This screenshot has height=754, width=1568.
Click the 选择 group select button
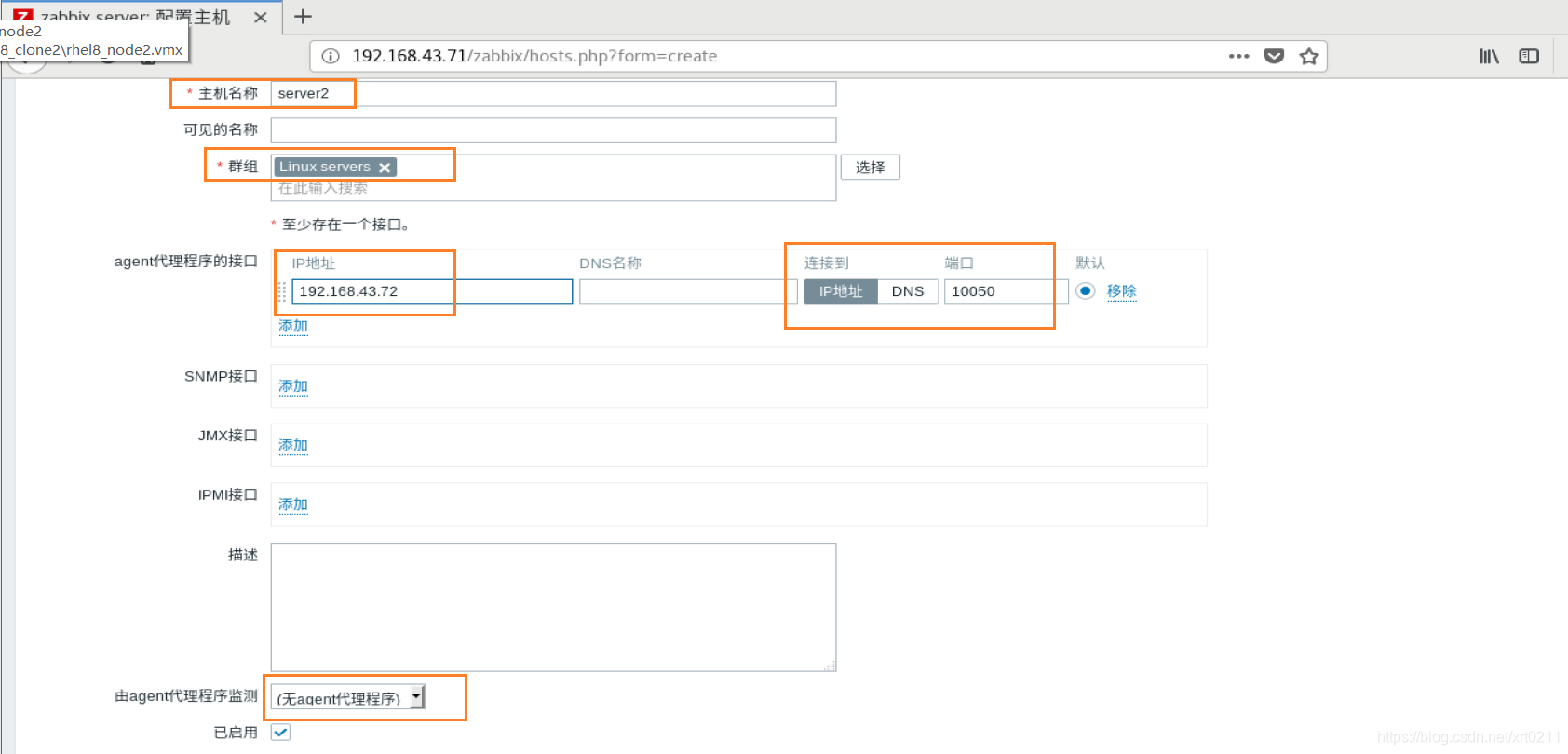coord(871,168)
